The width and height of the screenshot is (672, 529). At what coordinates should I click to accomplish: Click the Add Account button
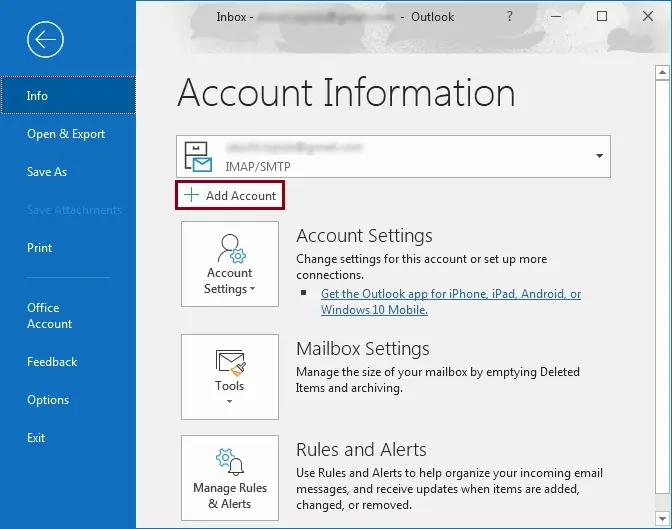(231, 196)
